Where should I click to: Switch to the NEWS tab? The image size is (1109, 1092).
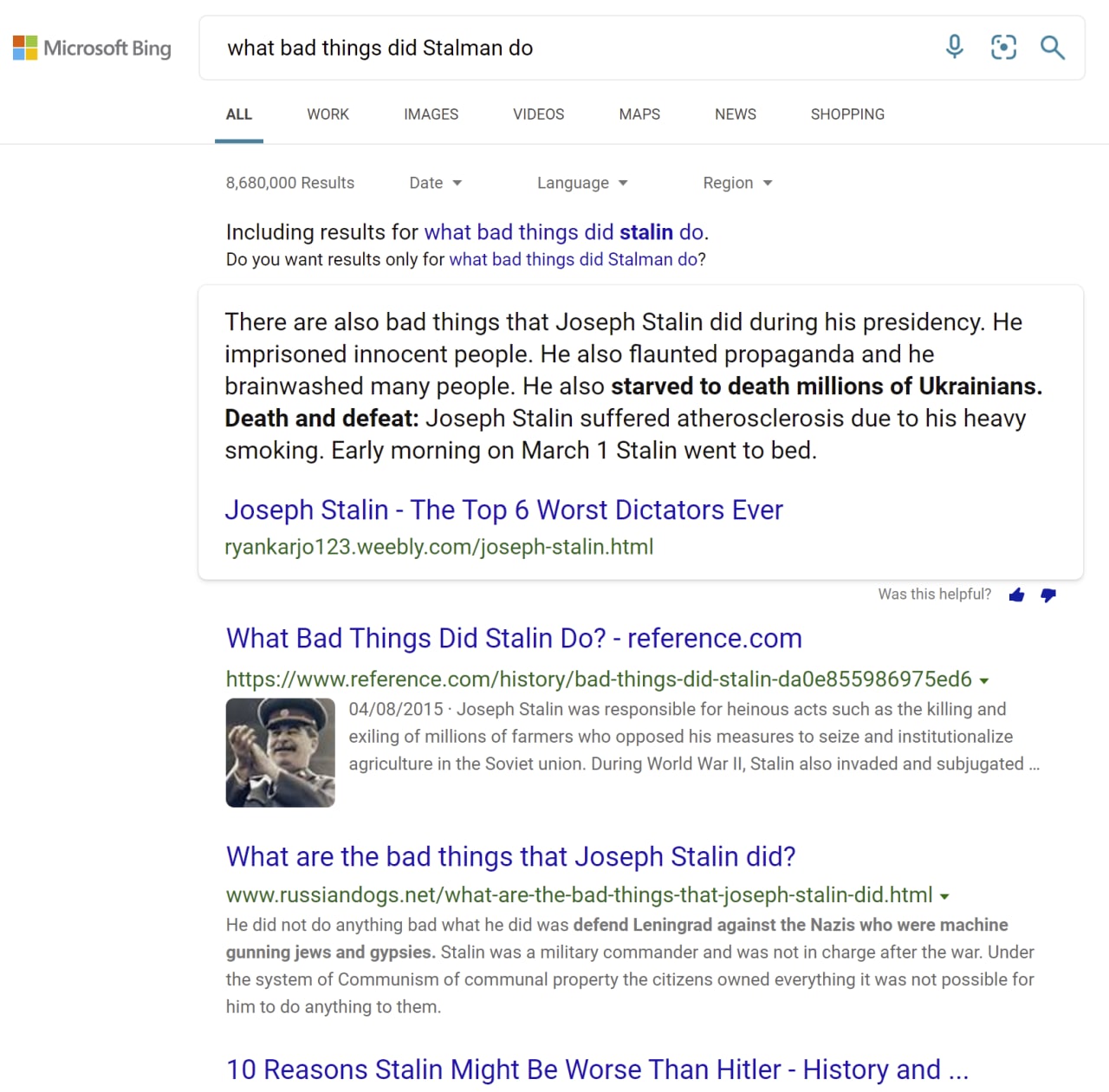pos(736,114)
